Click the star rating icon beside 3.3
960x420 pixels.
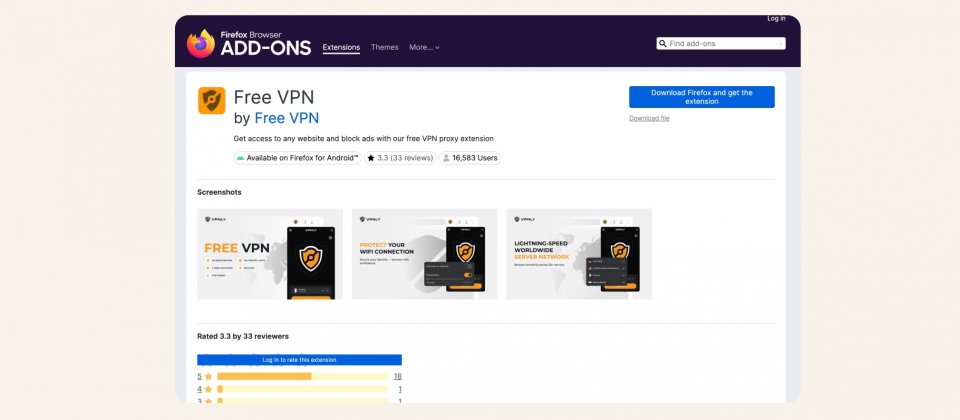point(370,158)
